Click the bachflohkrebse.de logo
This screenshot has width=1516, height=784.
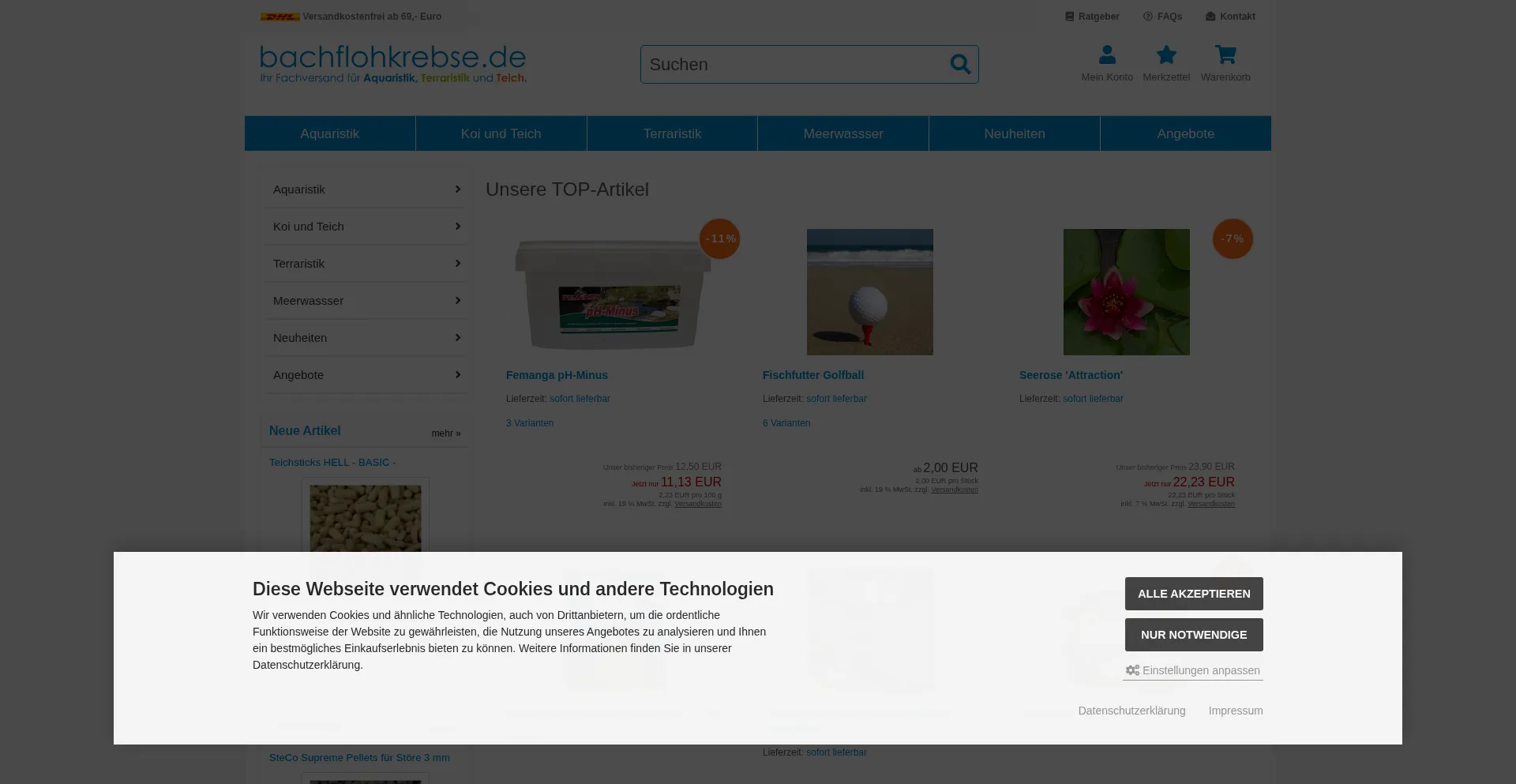coord(393,63)
